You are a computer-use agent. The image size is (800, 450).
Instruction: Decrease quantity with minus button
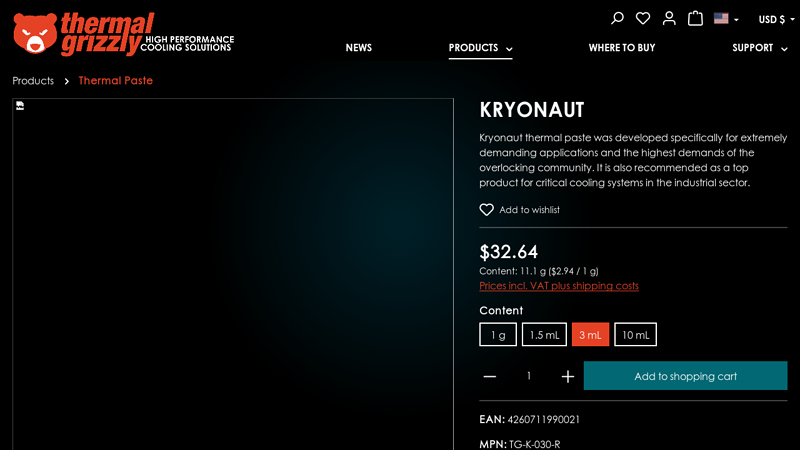point(490,377)
